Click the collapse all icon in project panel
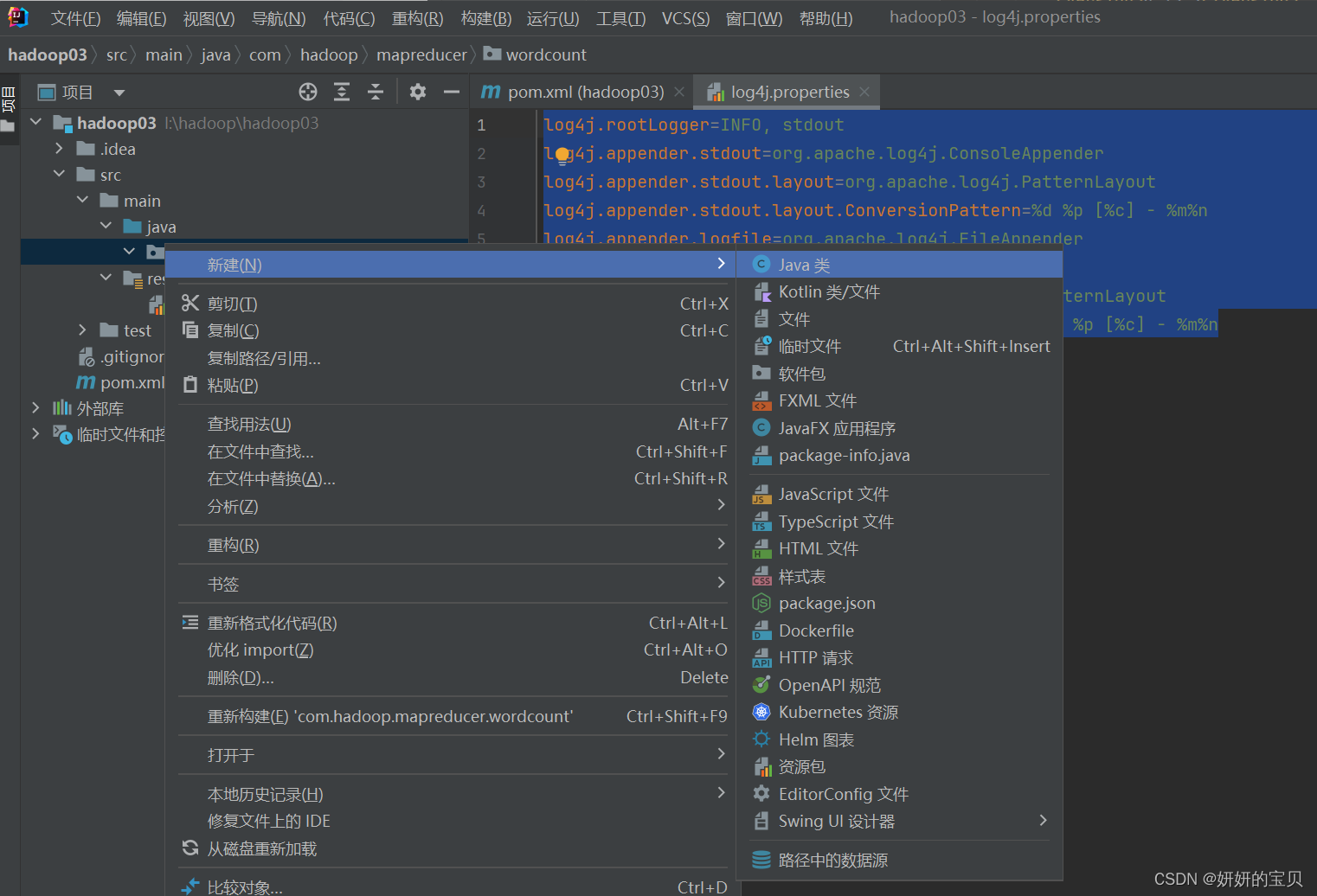 click(376, 92)
